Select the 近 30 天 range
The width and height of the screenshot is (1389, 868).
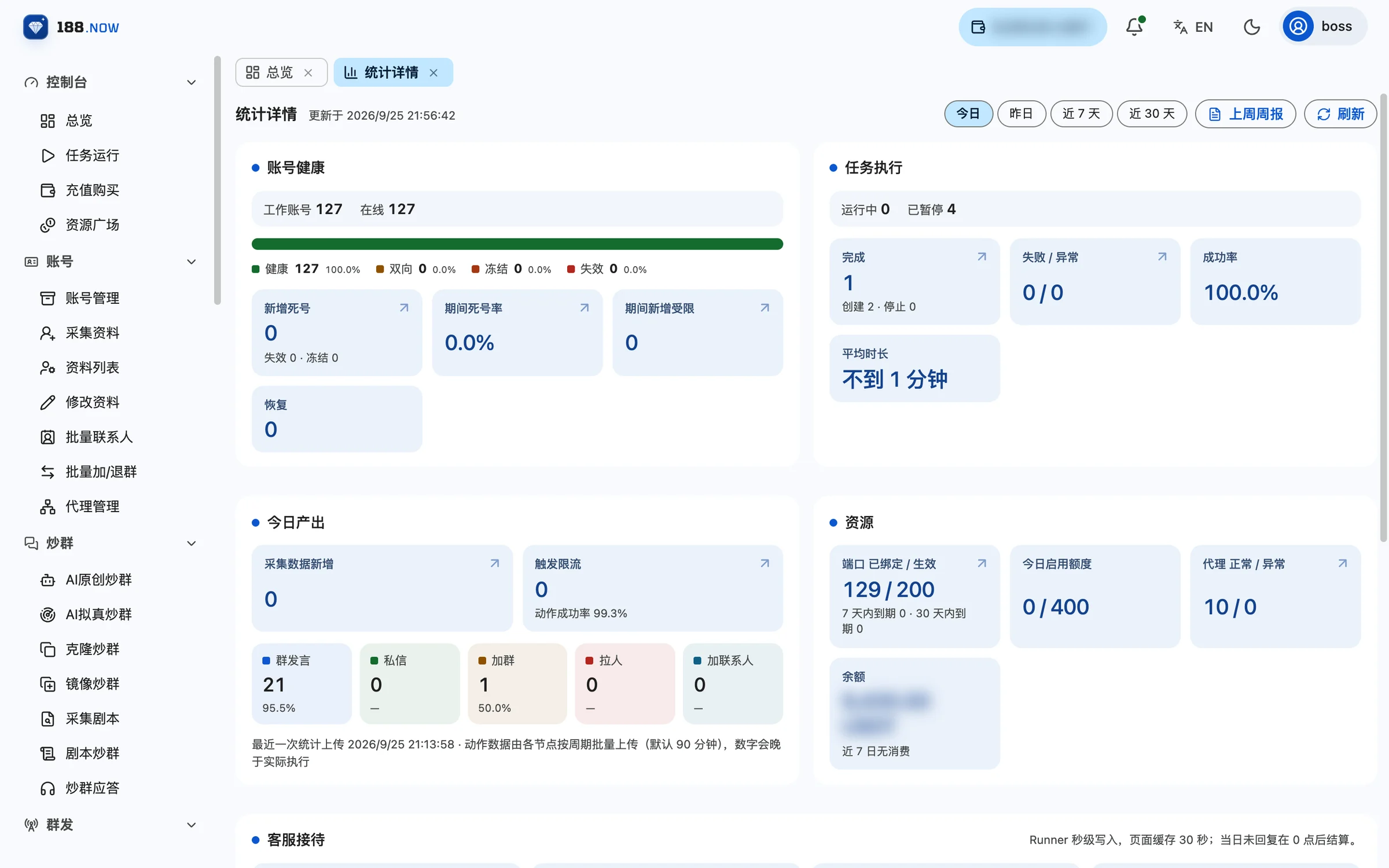click(x=1152, y=113)
